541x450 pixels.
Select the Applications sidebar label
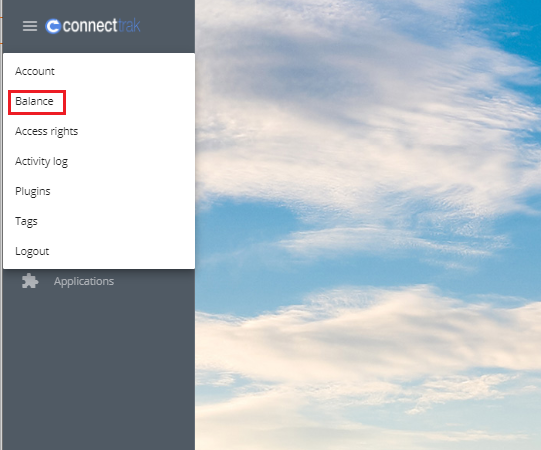pos(84,281)
